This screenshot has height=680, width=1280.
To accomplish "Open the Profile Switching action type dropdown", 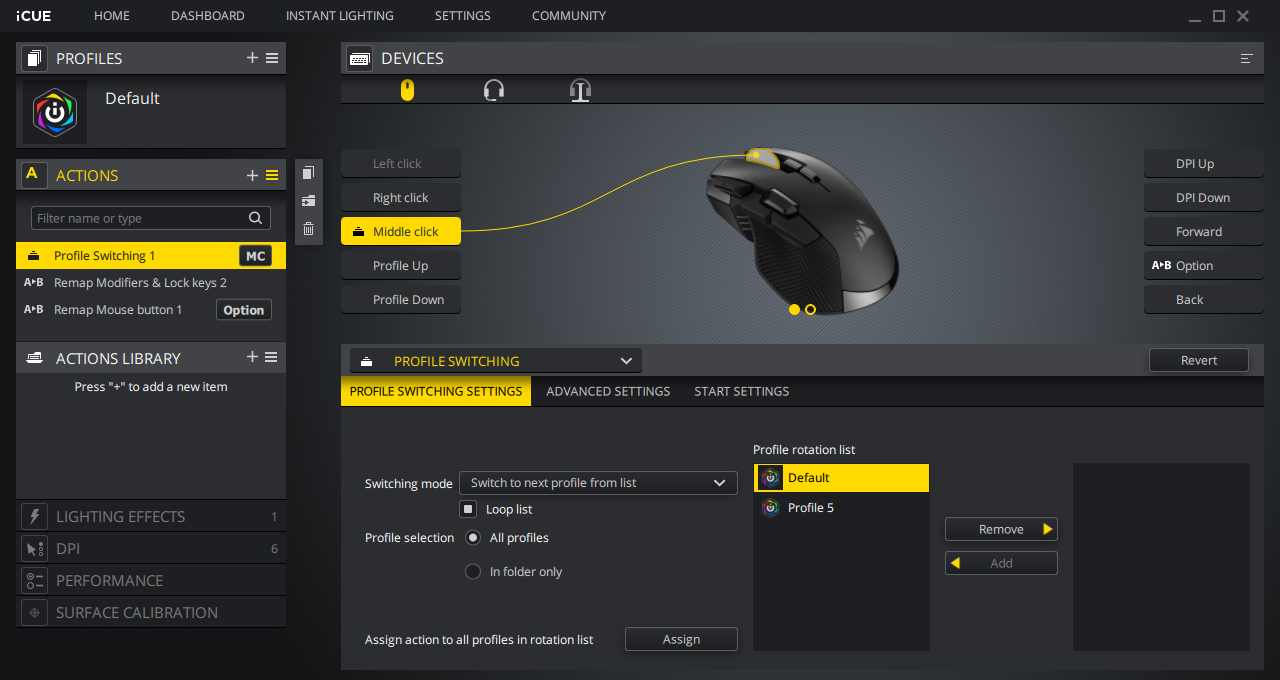I will click(x=496, y=360).
